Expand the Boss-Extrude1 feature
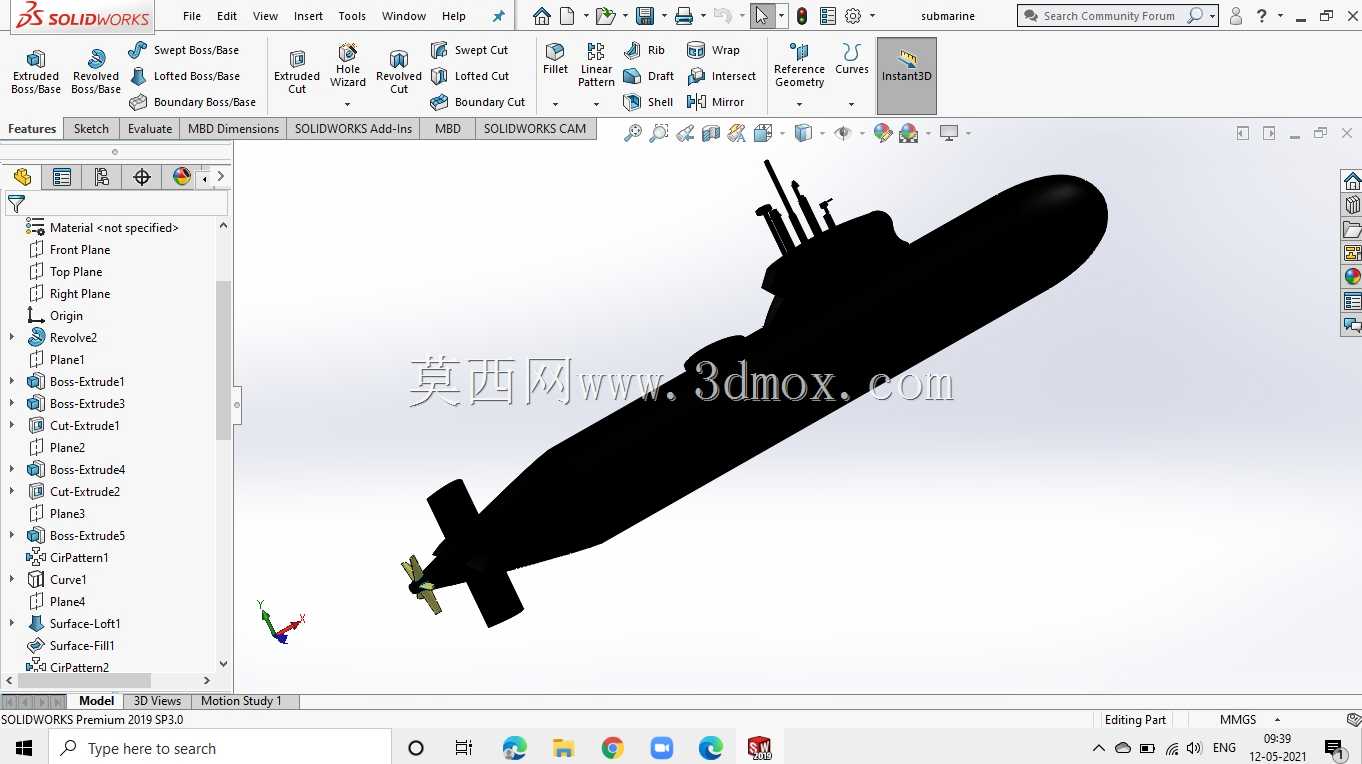Screen dimensions: 1362x764 pos(12,382)
